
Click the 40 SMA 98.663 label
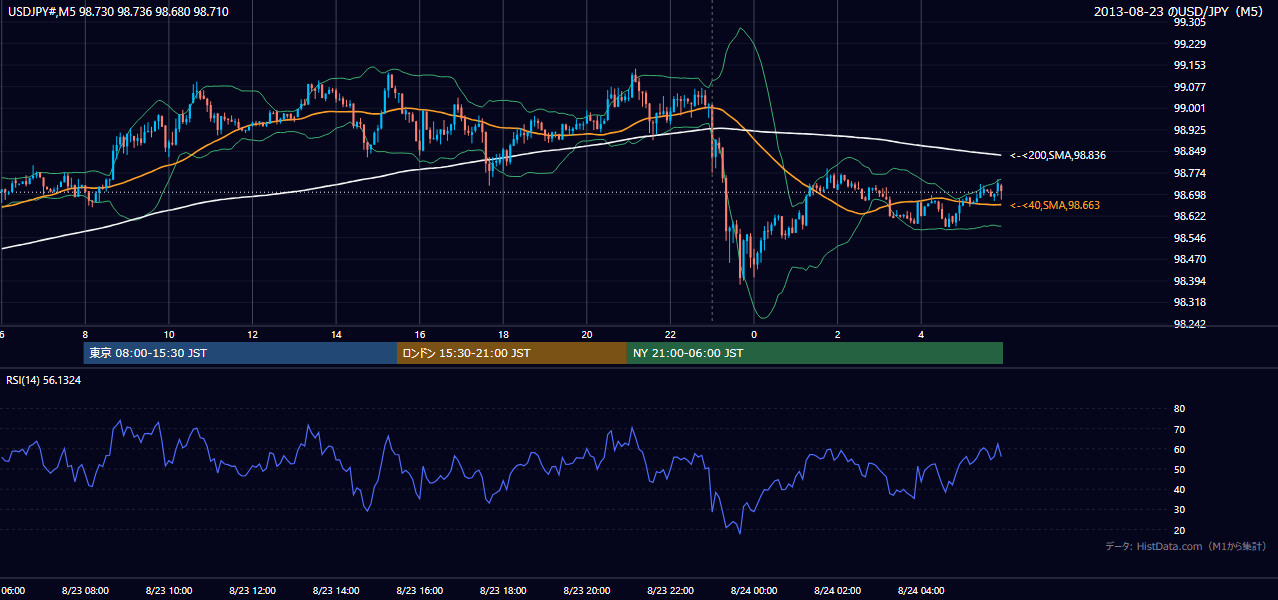click(x=1055, y=205)
